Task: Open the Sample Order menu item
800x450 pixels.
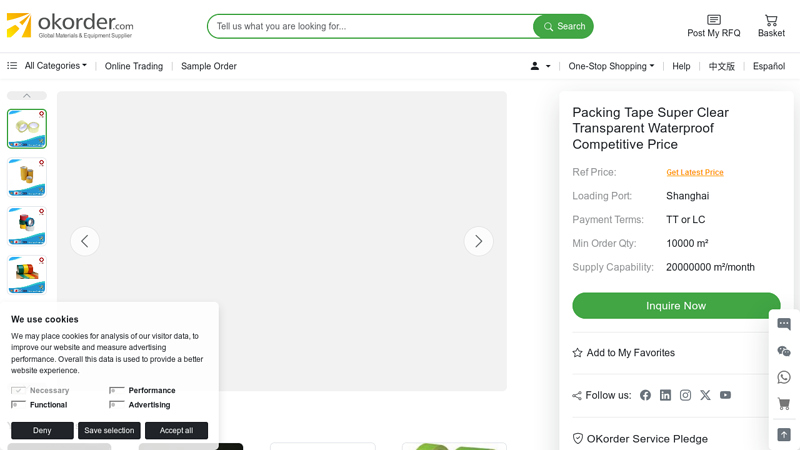Action: click(209, 66)
